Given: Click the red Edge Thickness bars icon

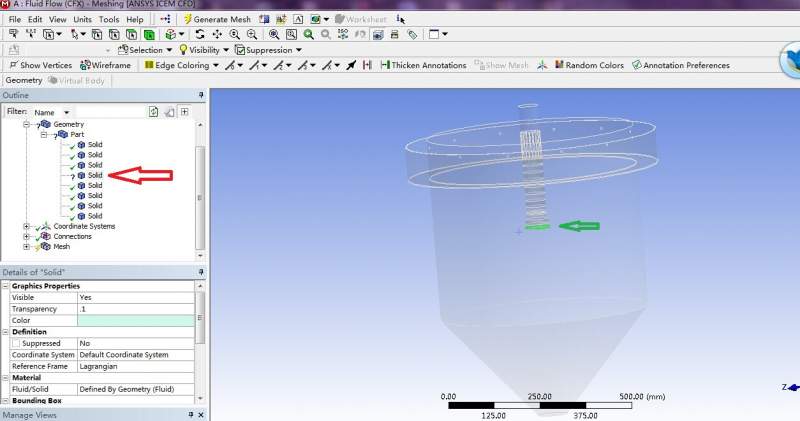Looking at the screenshot, I should click(x=367, y=65).
